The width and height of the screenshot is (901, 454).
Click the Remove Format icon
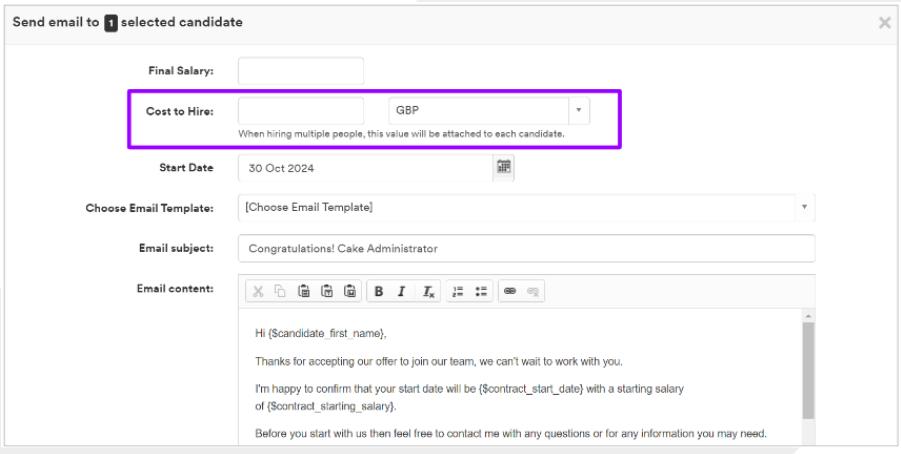427,291
